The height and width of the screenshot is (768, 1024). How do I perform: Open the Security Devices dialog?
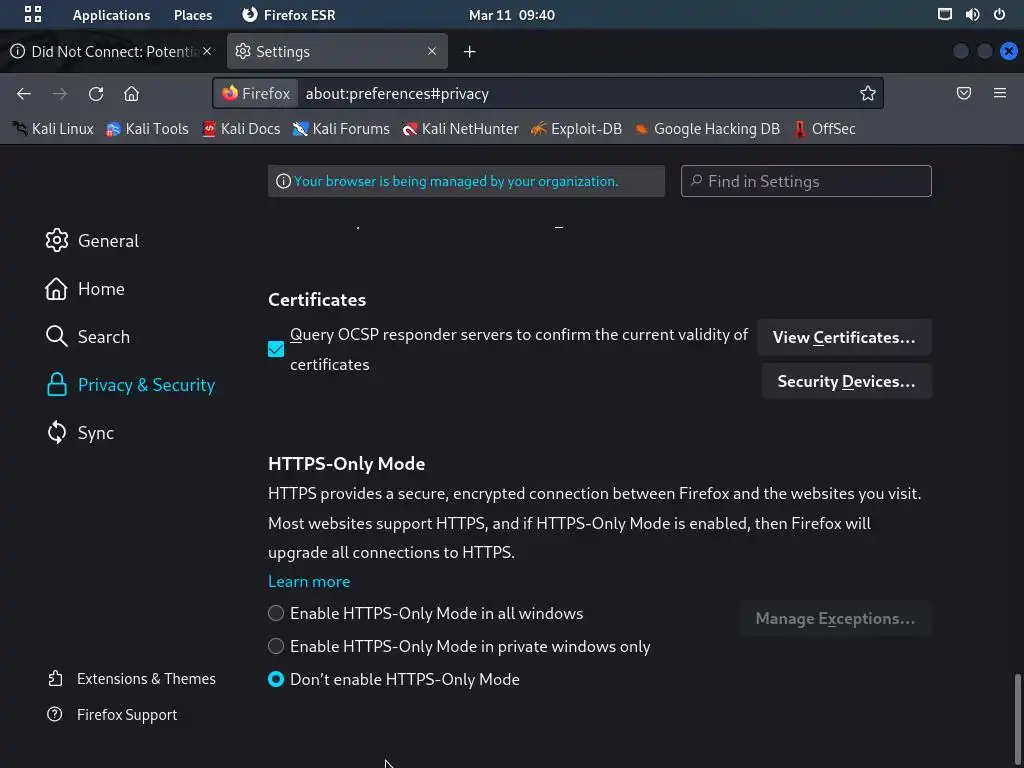[x=845, y=381]
